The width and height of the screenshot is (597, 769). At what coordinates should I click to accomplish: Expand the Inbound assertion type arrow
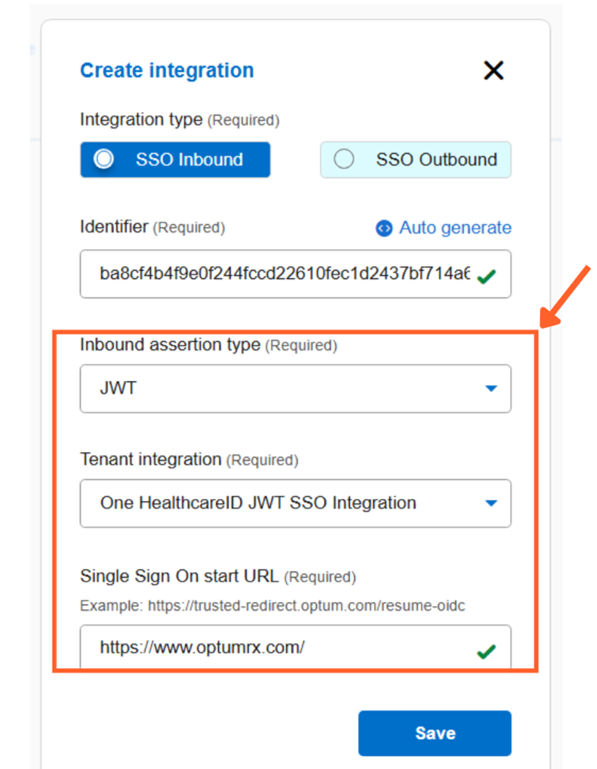tap(491, 388)
